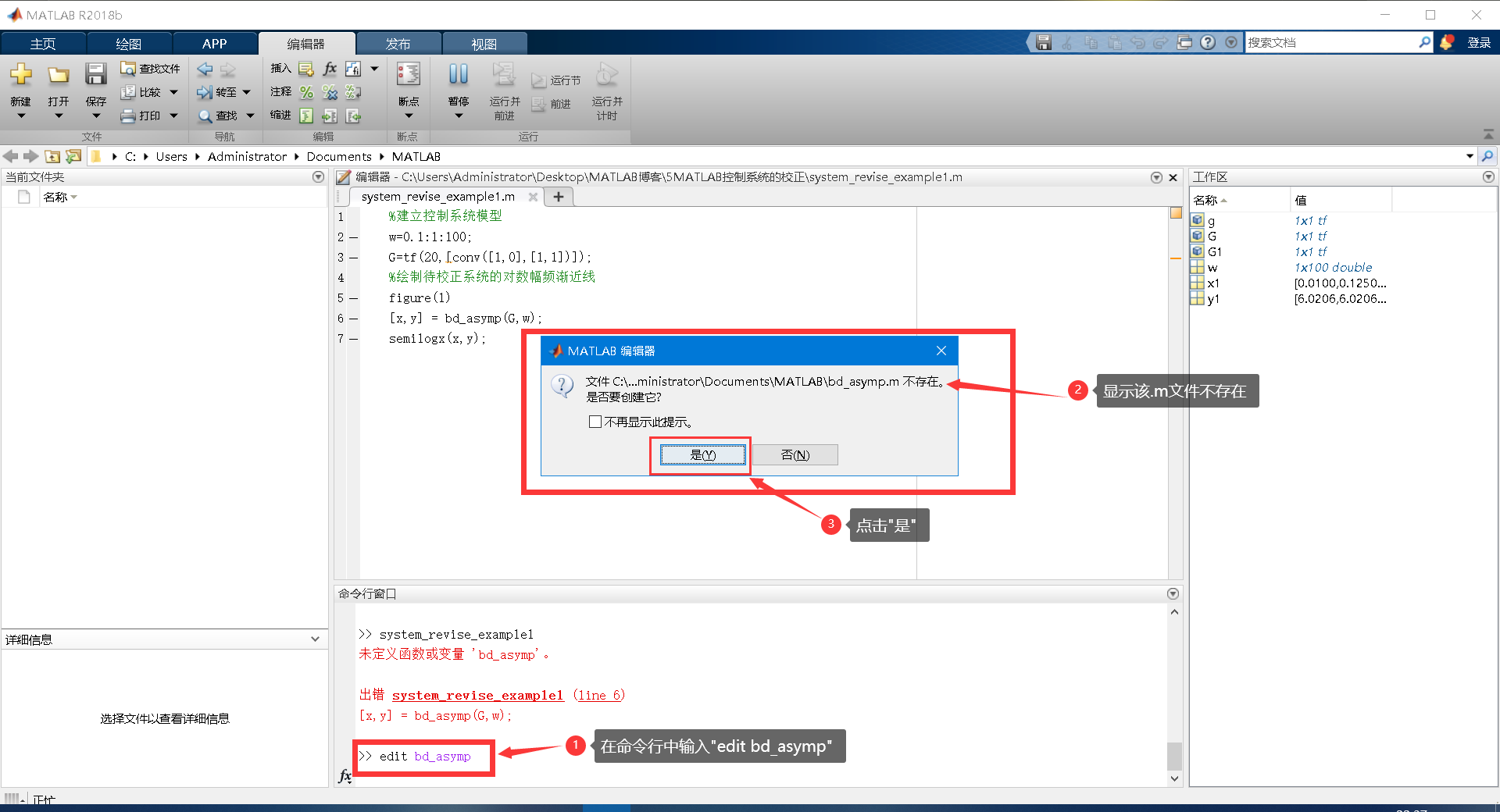Screen dimensions: 1500x812
Task: Select the system_revise_example1.m editor tab
Action: pos(438,197)
